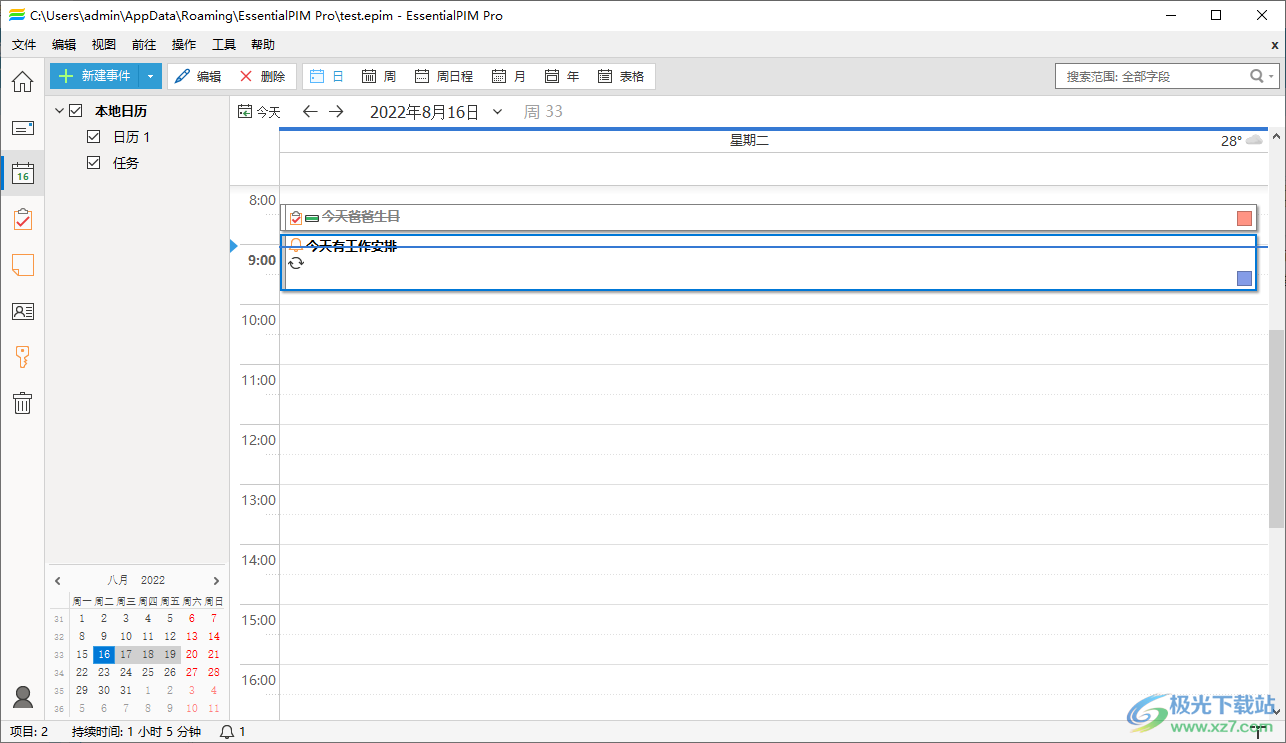The image size is (1286, 743).
Task: Open the Contacts sidebar module
Action: click(22, 311)
